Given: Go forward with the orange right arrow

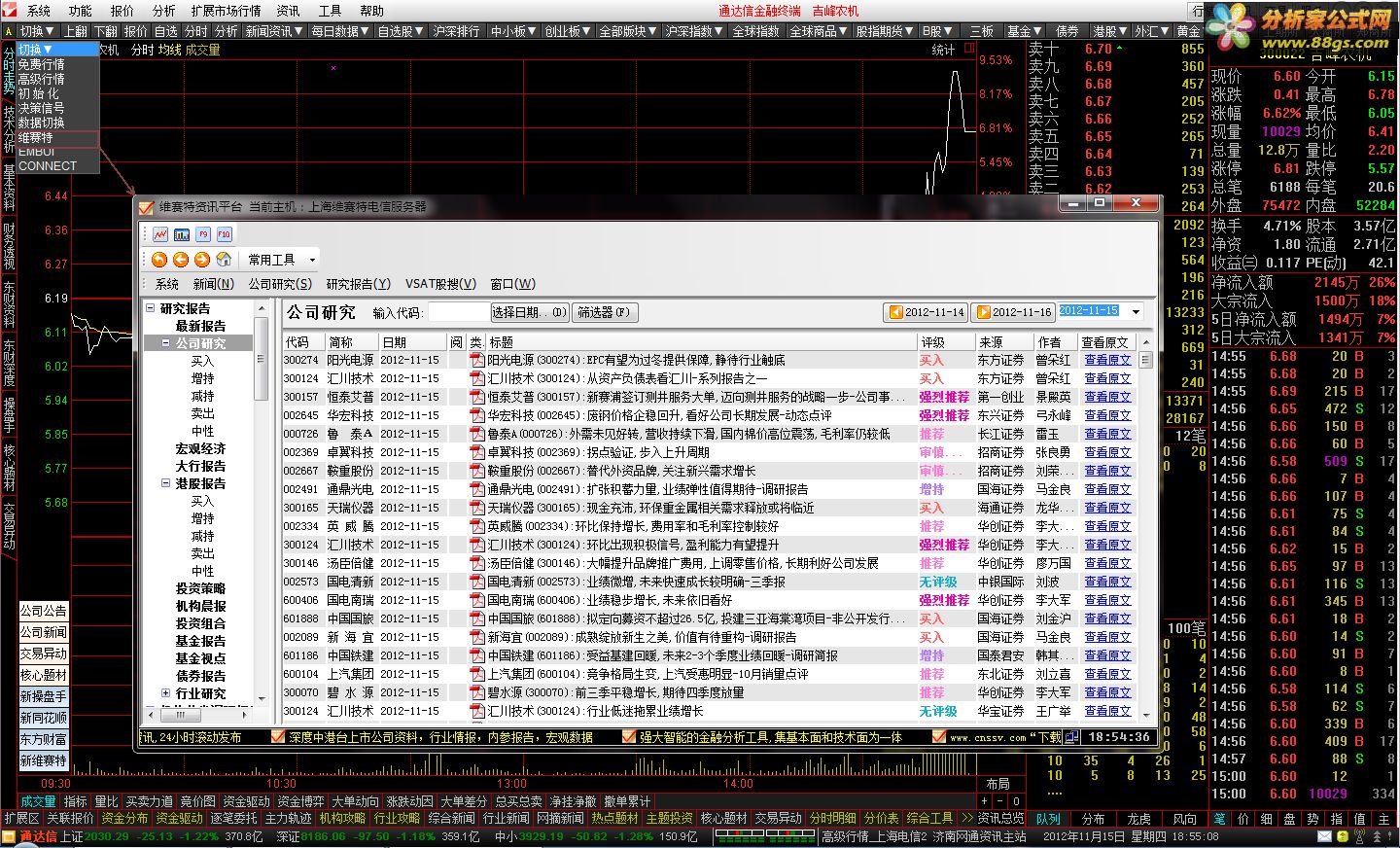Looking at the screenshot, I should [202, 260].
